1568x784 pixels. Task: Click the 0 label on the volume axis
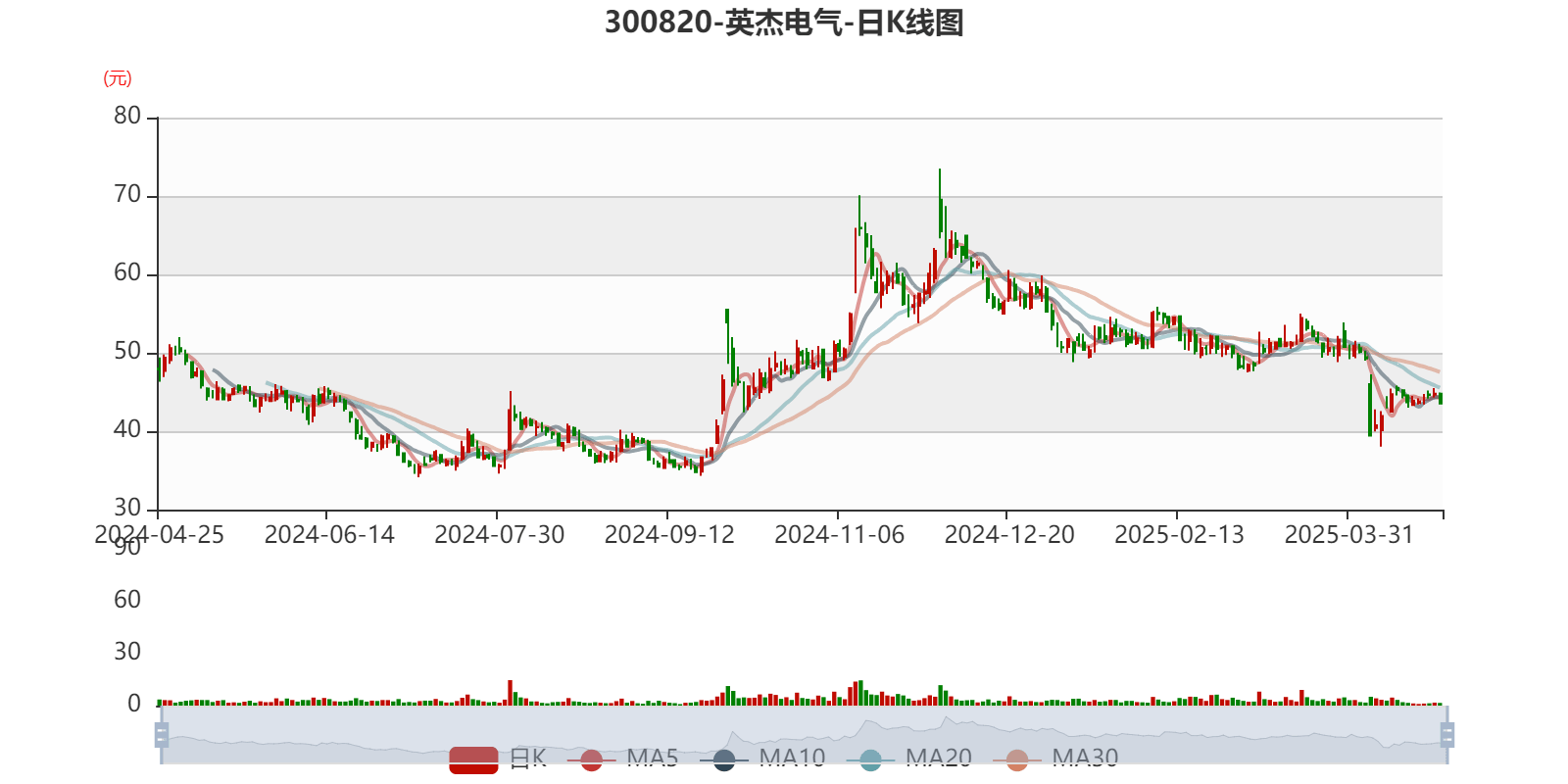click(134, 704)
